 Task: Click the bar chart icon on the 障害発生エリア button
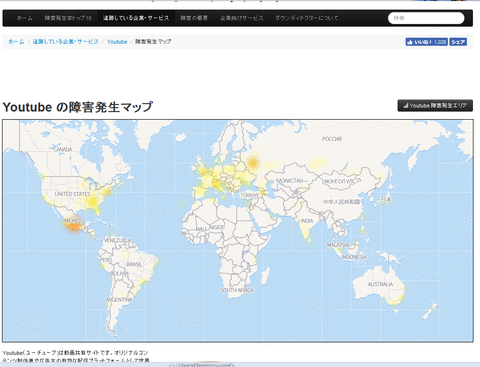click(405, 106)
